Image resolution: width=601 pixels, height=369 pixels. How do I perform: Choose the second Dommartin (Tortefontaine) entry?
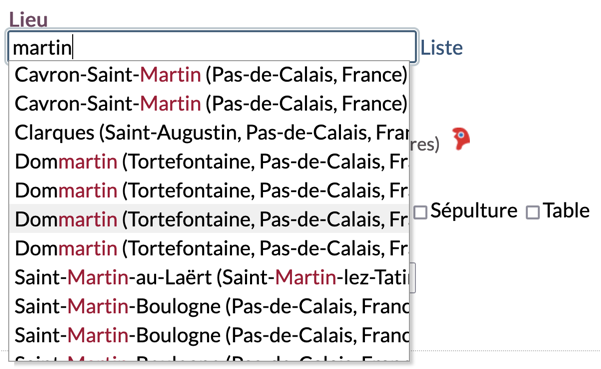tap(209, 190)
